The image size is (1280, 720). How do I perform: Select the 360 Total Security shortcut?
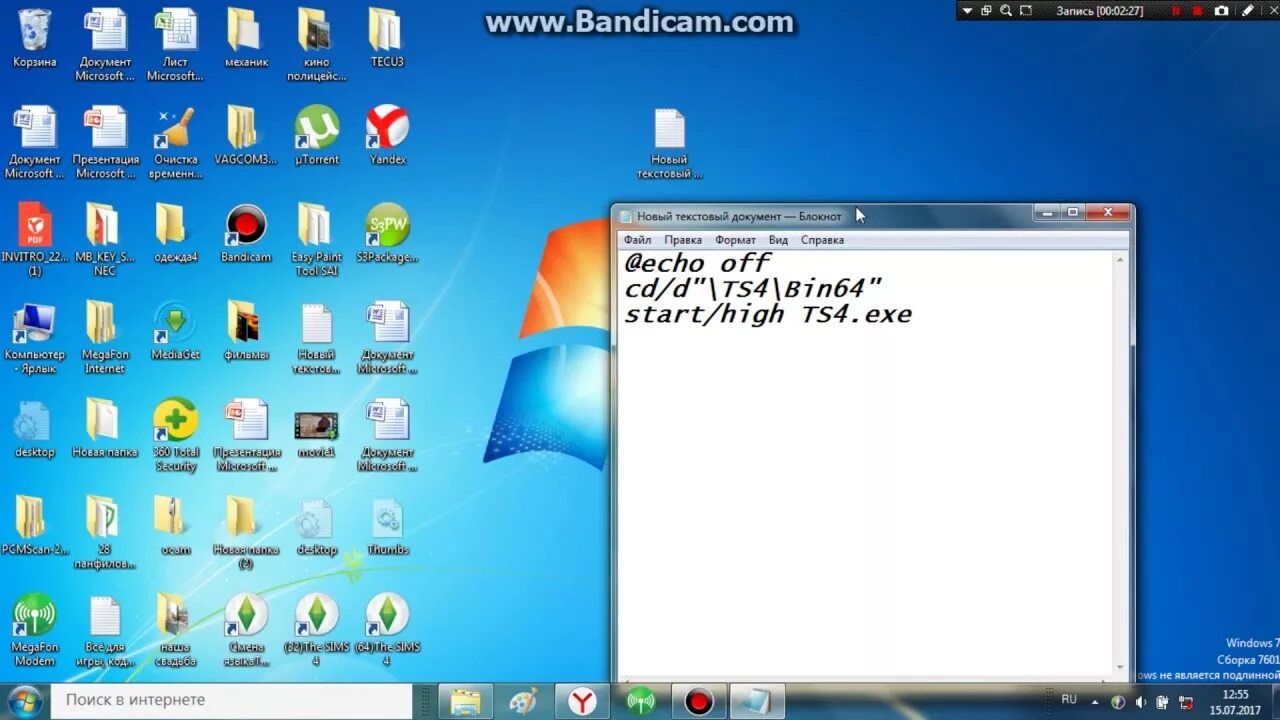click(x=175, y=436)
